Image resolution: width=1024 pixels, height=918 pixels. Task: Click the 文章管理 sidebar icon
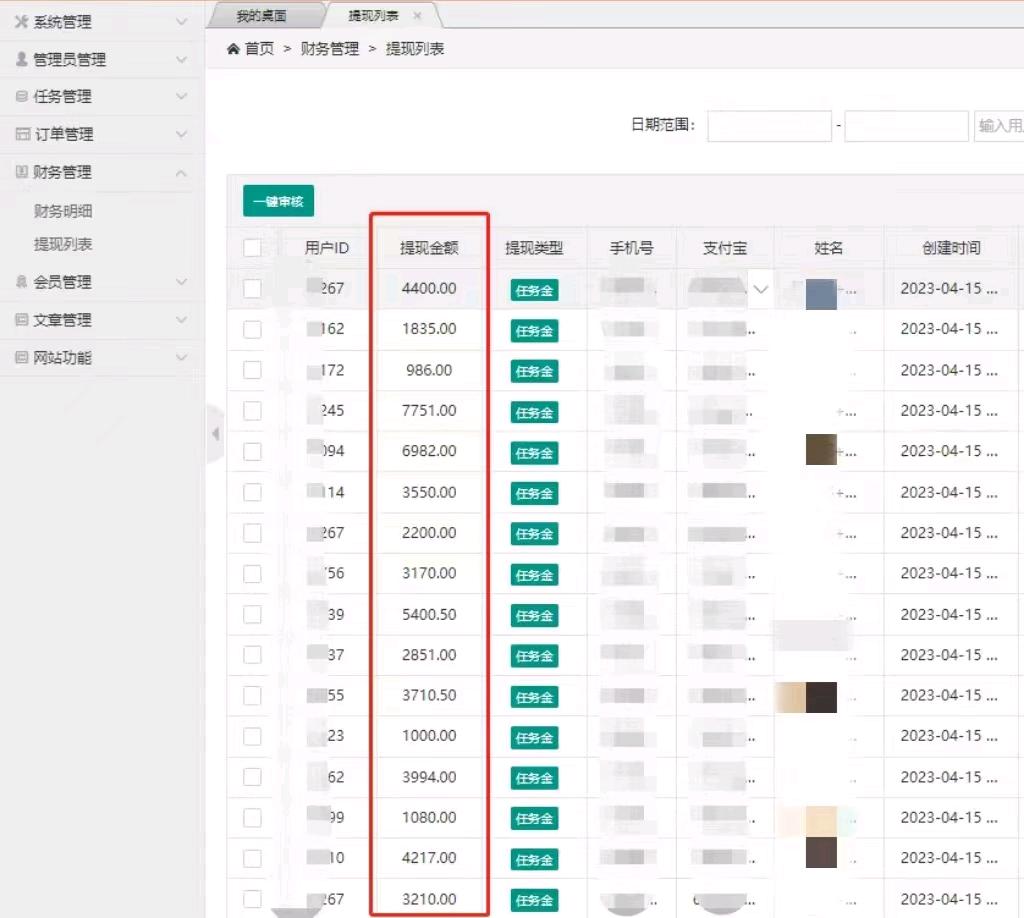(x=21, y=320)
